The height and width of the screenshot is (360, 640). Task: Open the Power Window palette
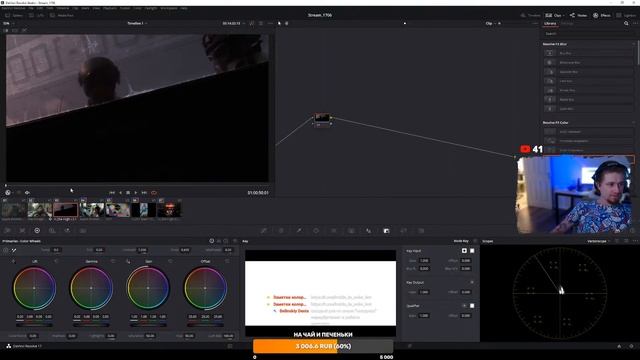tap(316, 231)
